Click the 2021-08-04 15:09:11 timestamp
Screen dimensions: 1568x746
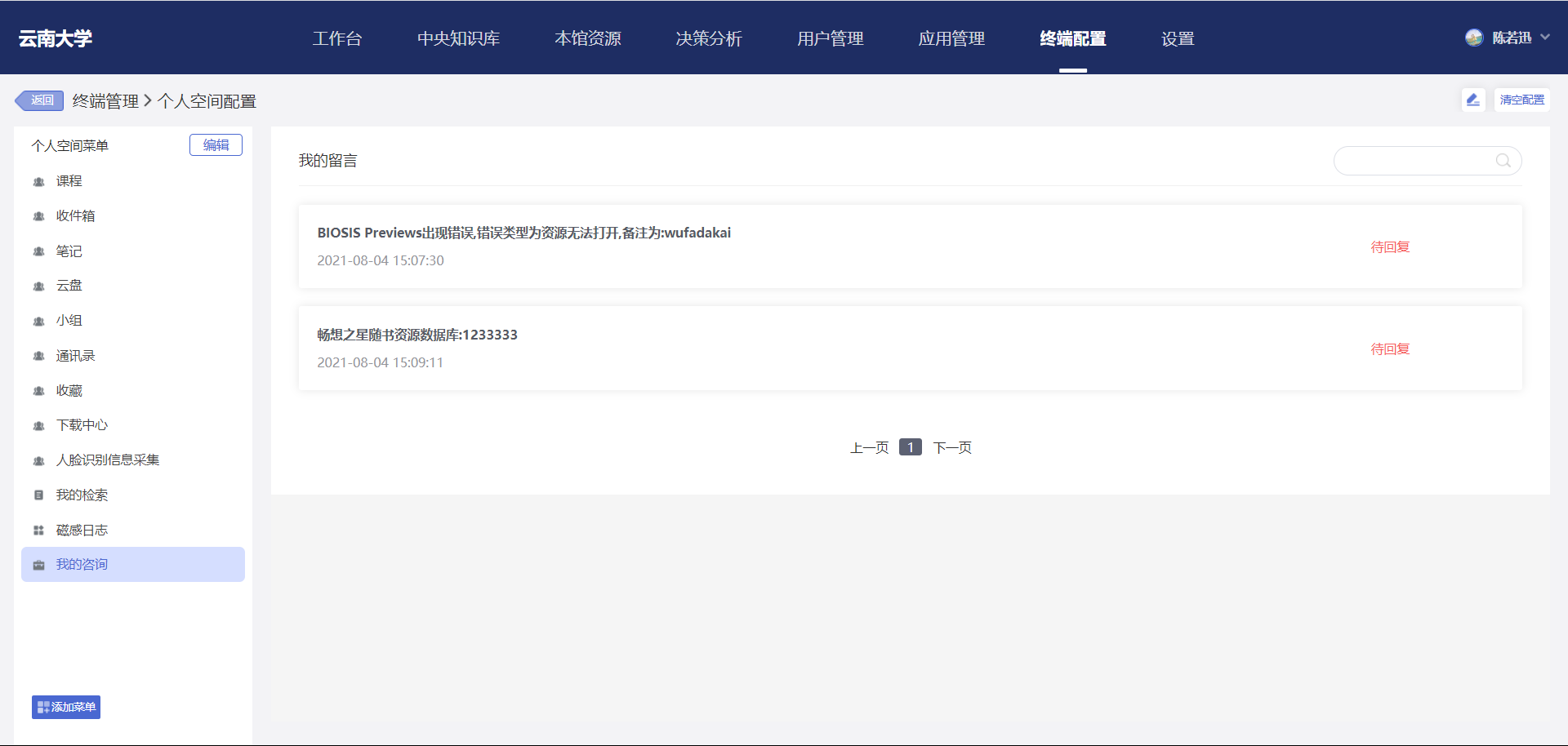tap(381, 362)
